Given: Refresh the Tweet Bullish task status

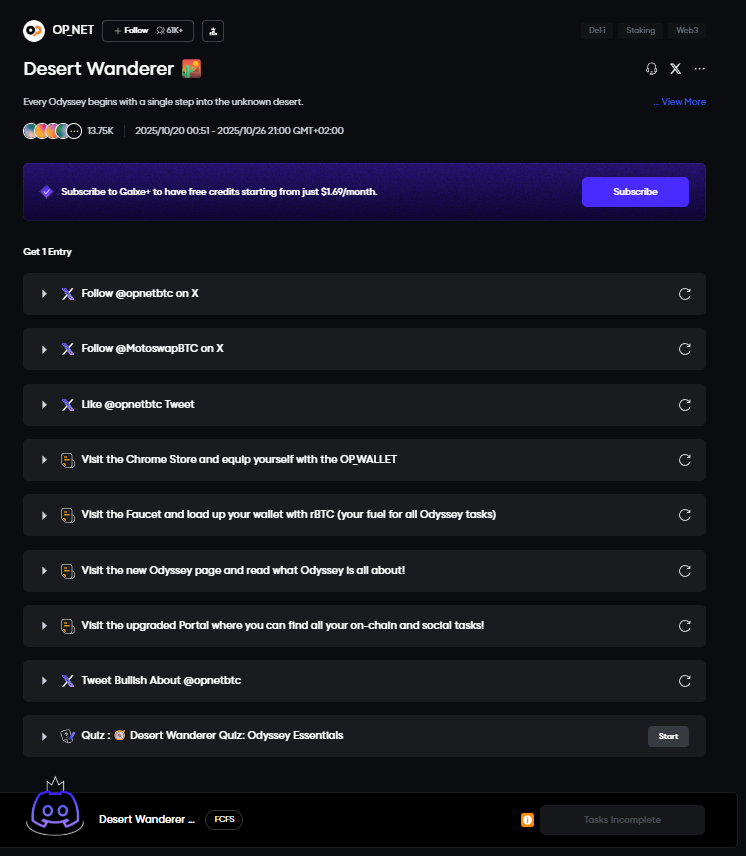Looking at the screenshot, I should tap(685, 681).
